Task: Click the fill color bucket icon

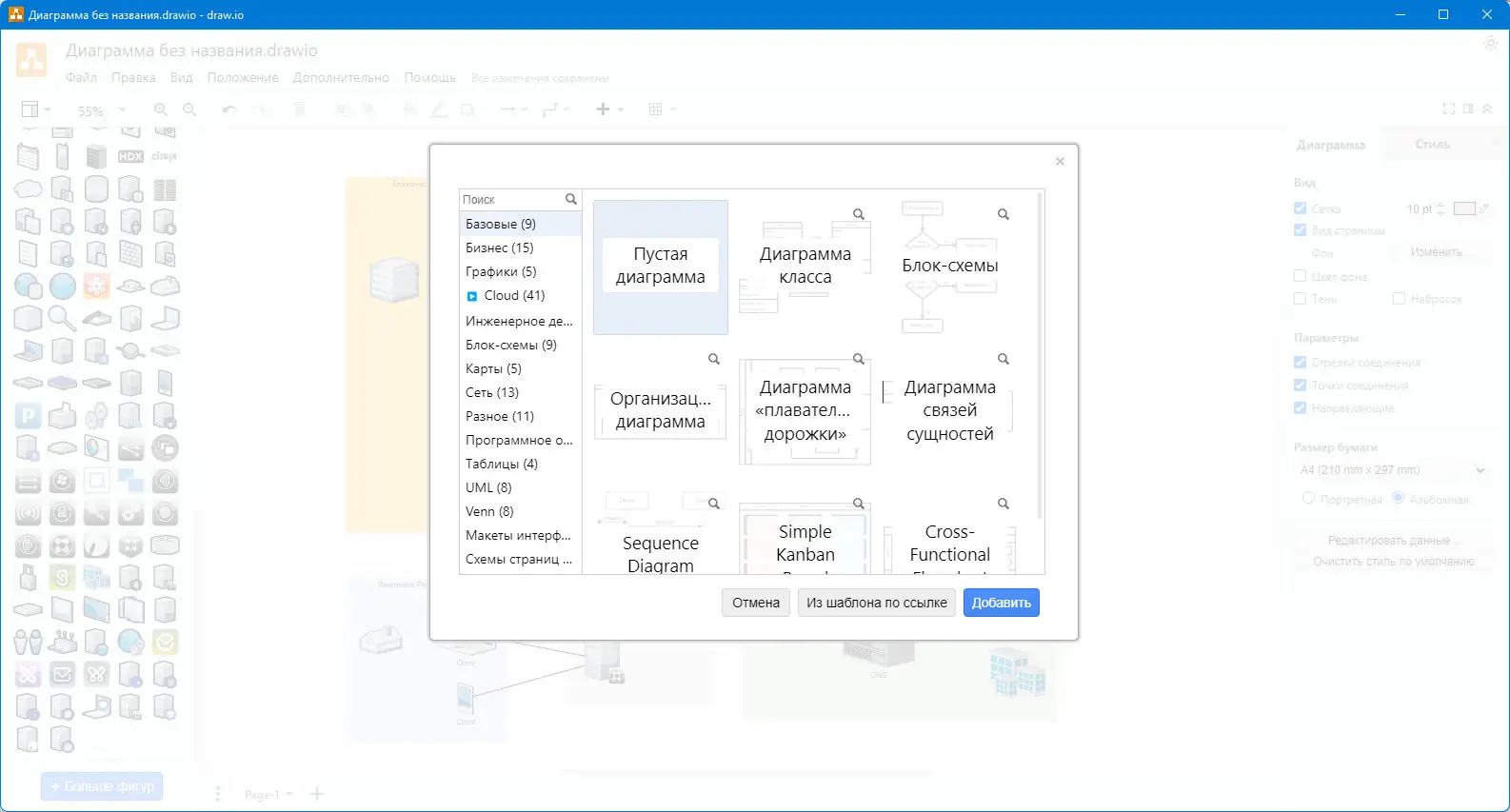Action: pyautogui.click(x=409, y=109)
